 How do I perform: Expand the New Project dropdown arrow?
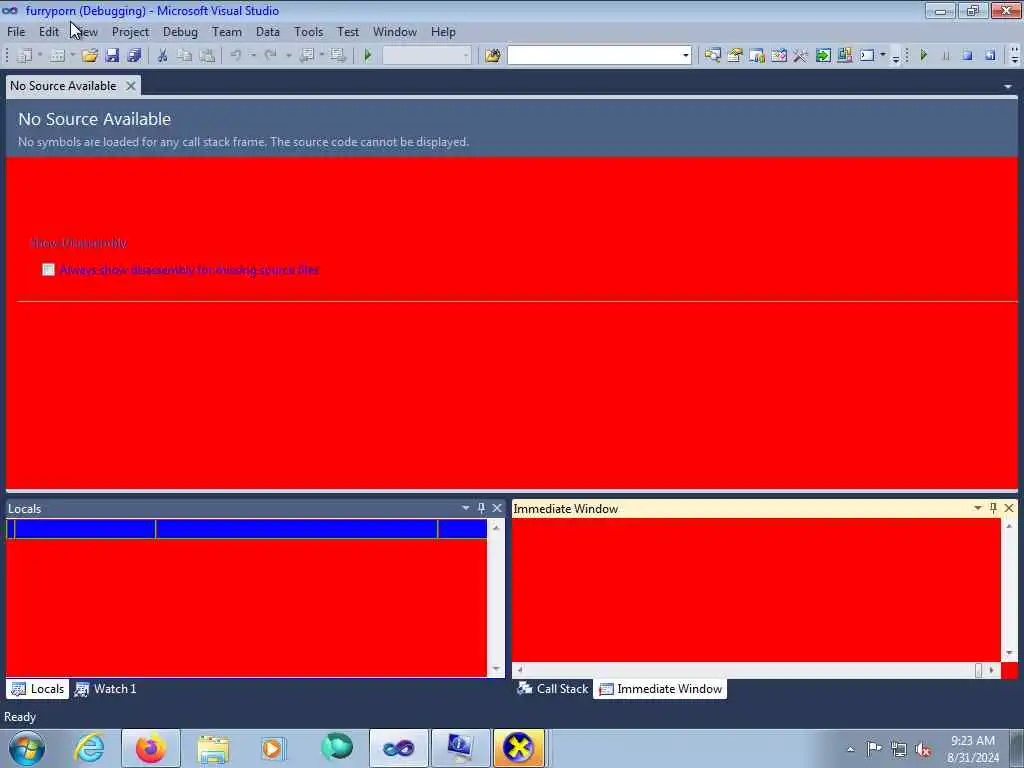pyautogui.click(x=40, y=56)
